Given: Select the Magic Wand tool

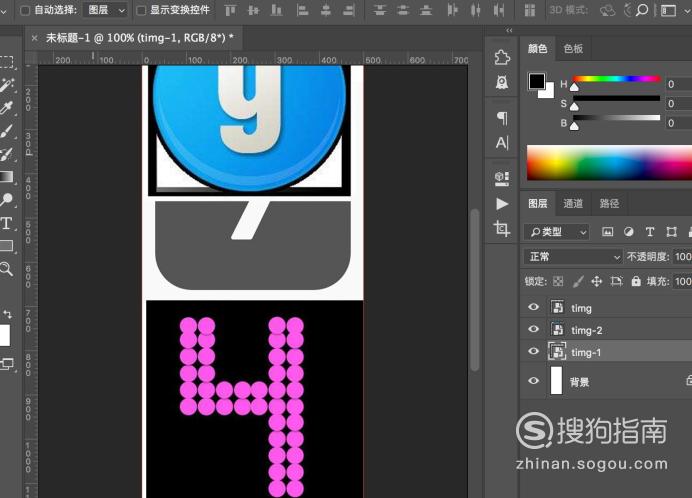Looking at the screenshot, I should [x=7, y=84].
